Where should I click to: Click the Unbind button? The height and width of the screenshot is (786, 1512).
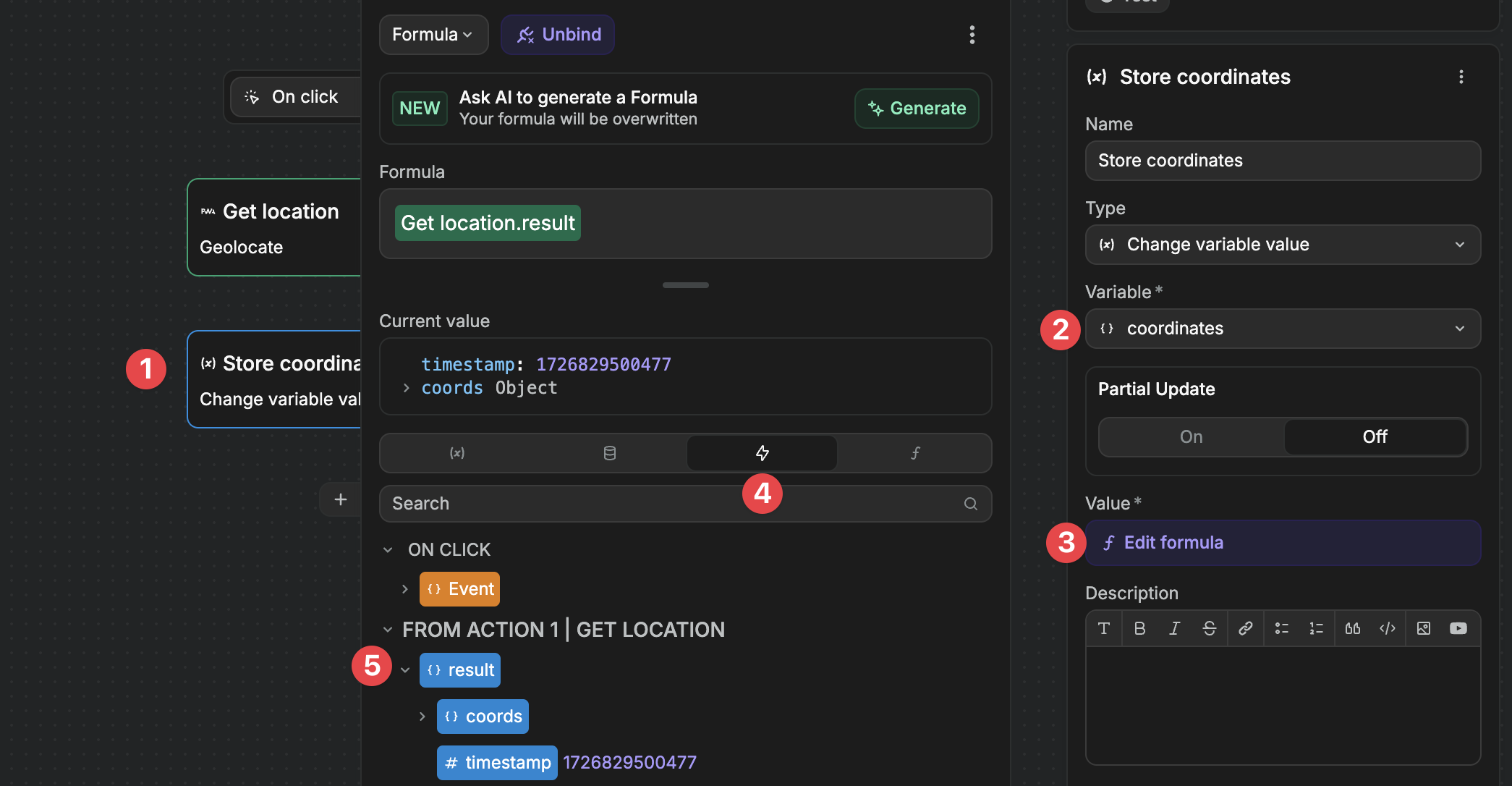[x=558, y=35]
